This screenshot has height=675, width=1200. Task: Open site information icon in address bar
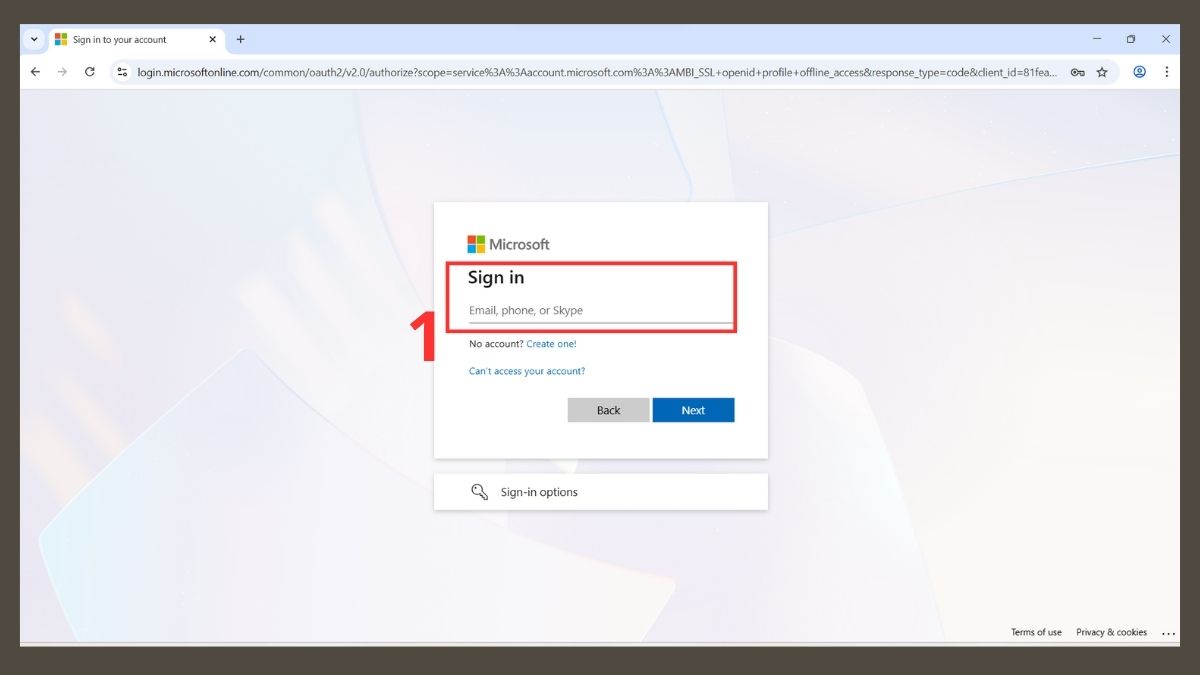122,72
